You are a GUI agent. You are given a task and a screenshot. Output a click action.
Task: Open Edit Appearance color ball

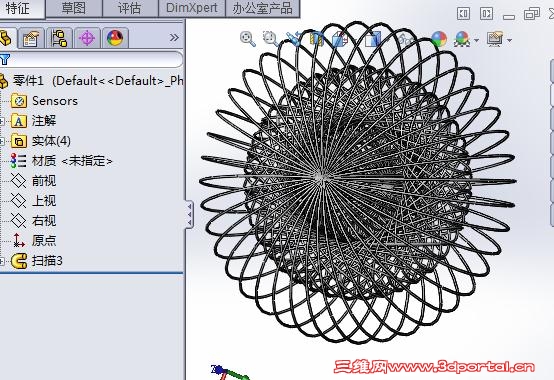pos(439,39)
